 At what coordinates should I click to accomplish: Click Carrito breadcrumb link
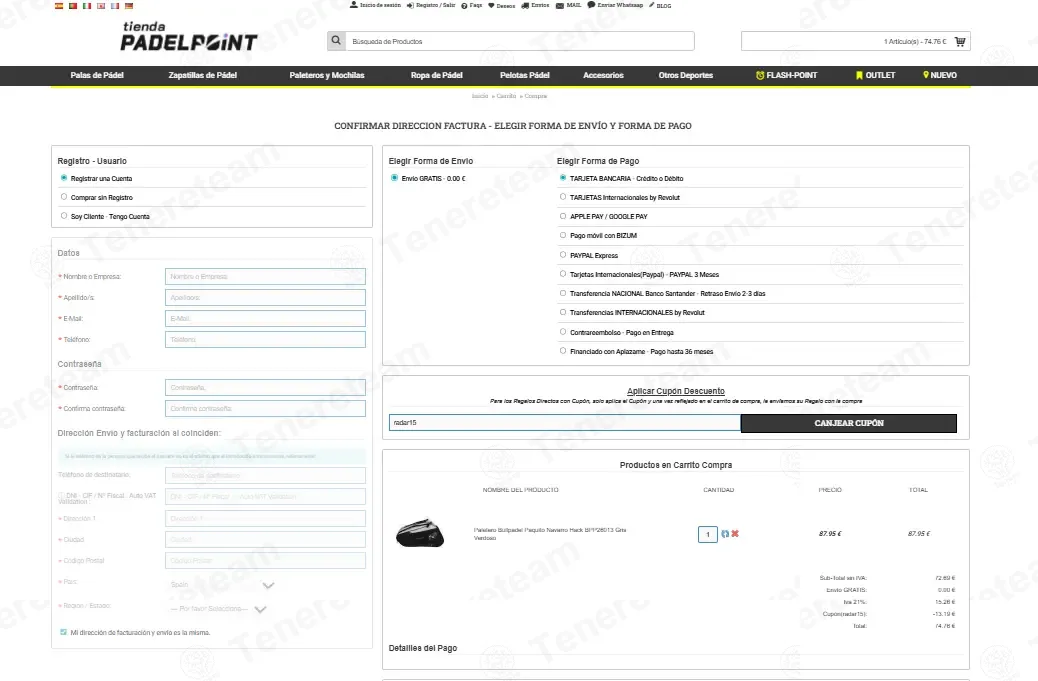point(506,96)
